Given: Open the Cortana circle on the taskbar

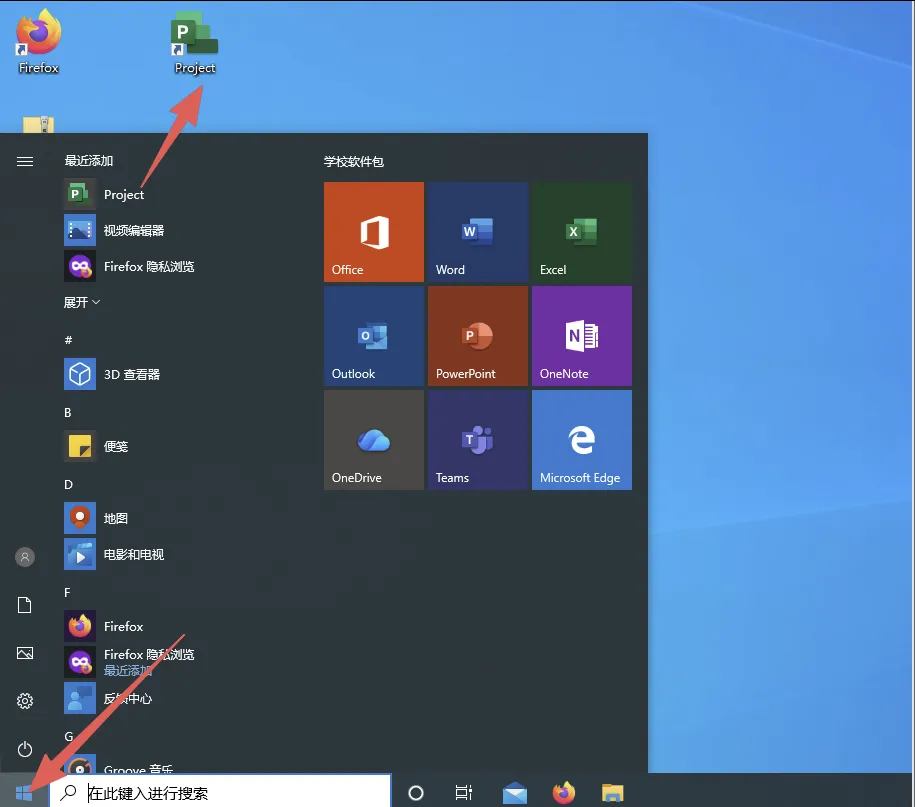Looking at the screenshot, I should [x=415, y=792].
